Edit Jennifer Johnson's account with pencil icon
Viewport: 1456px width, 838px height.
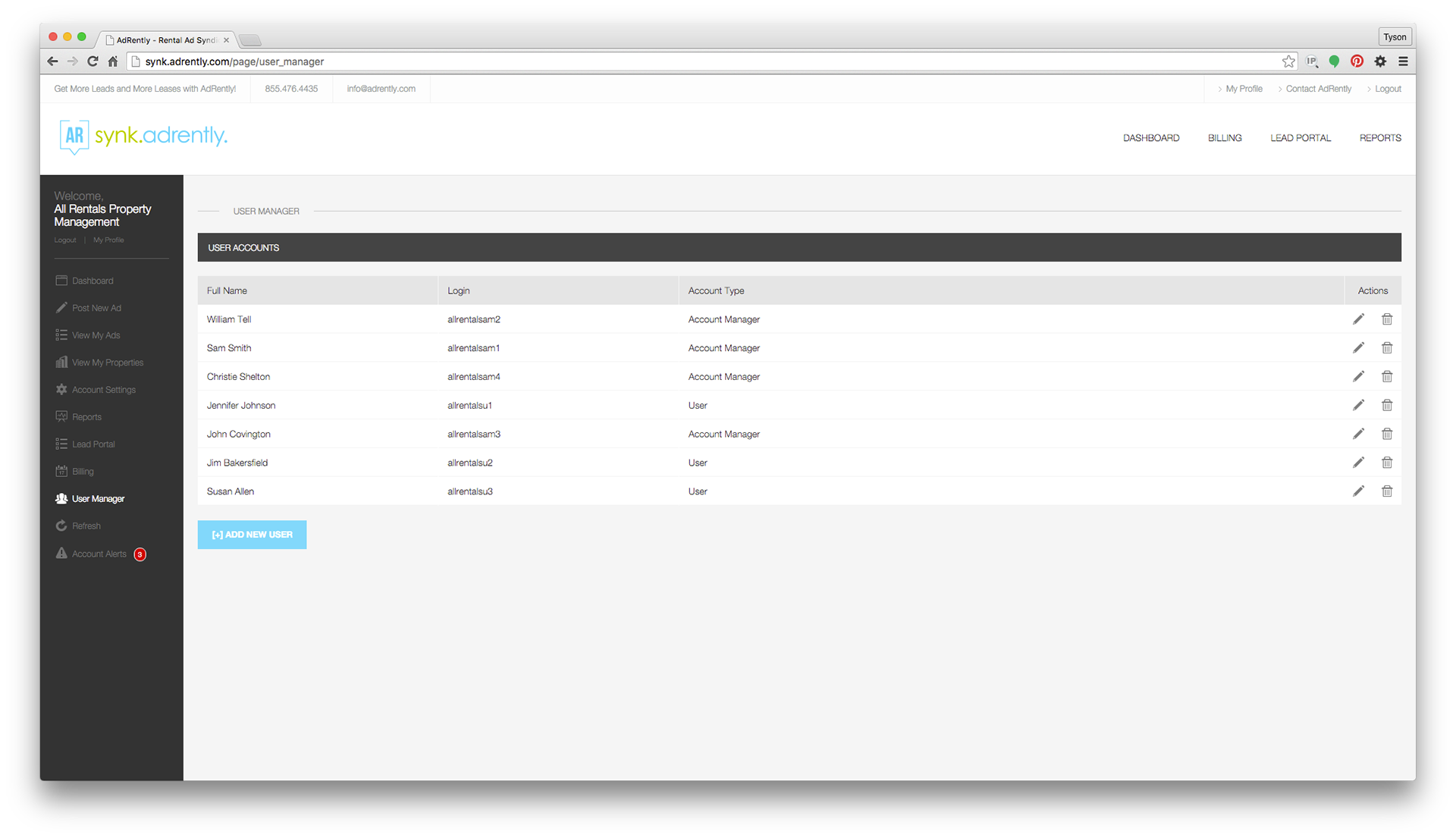(1358, 405)
